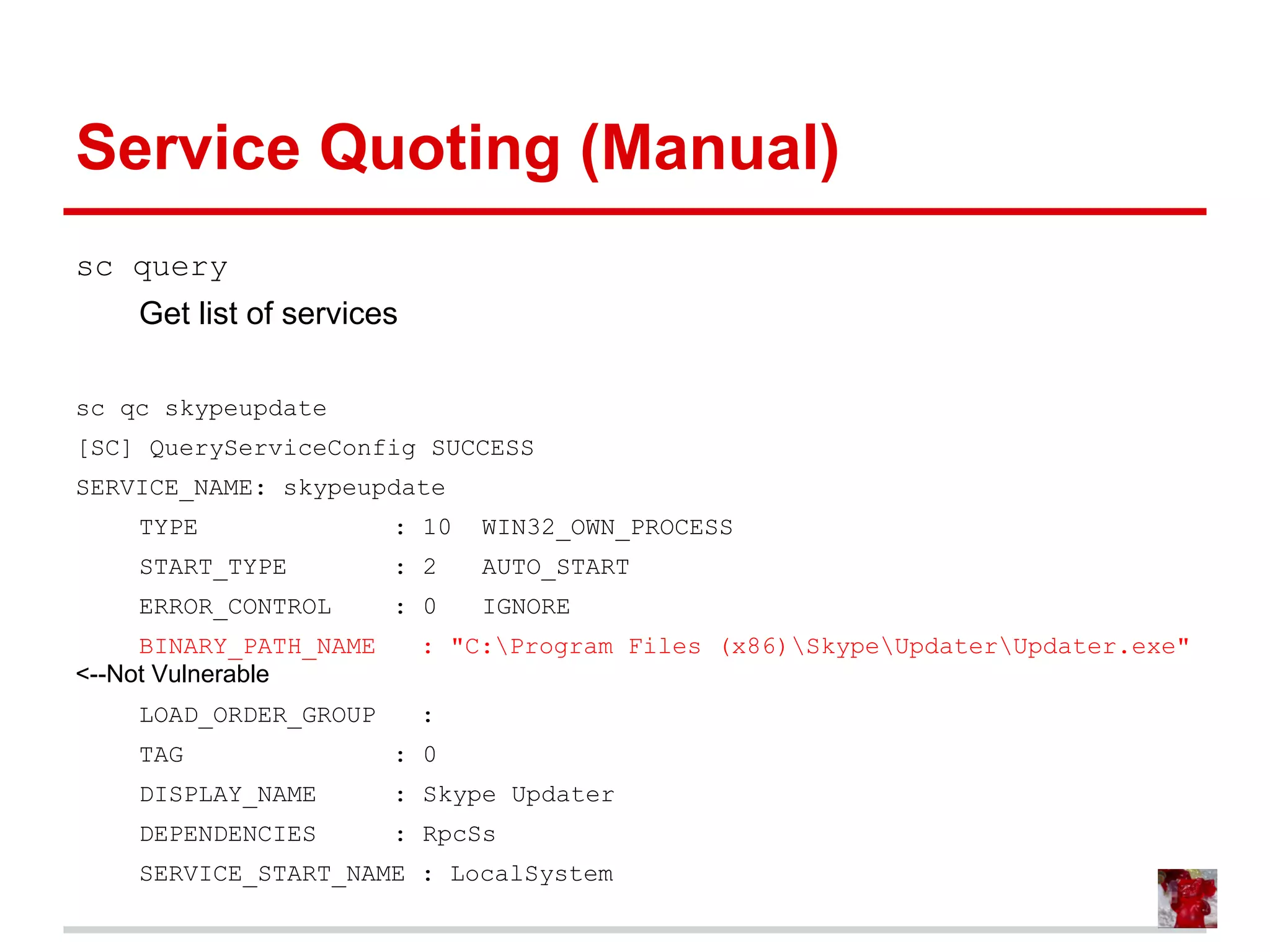This screenshot has width=1270, height=952.
Task: Click the 'sc query' command text
Action: (x=152, y=268)
